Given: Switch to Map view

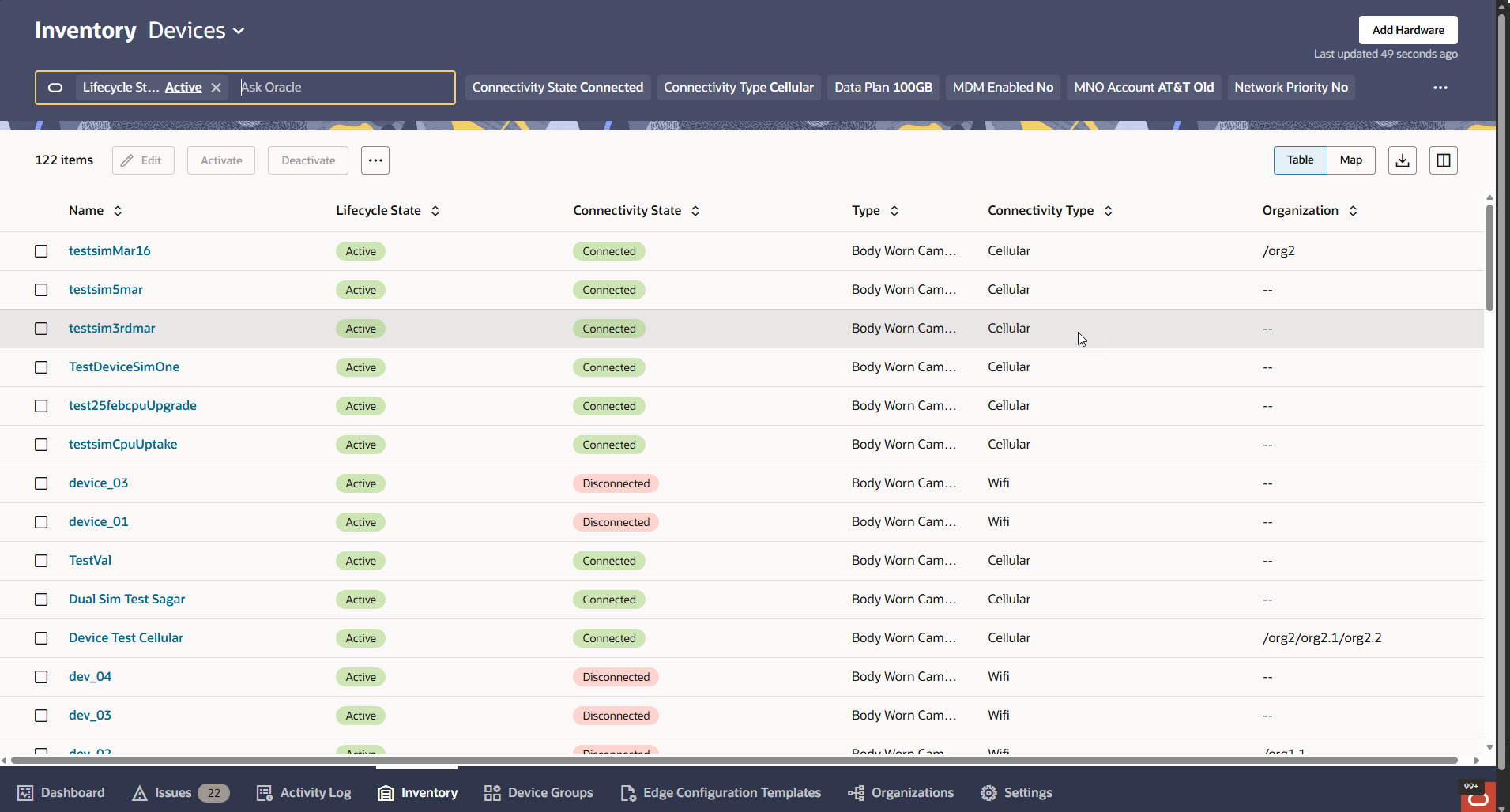Looking at the screenshot, I should point(1351,160).
